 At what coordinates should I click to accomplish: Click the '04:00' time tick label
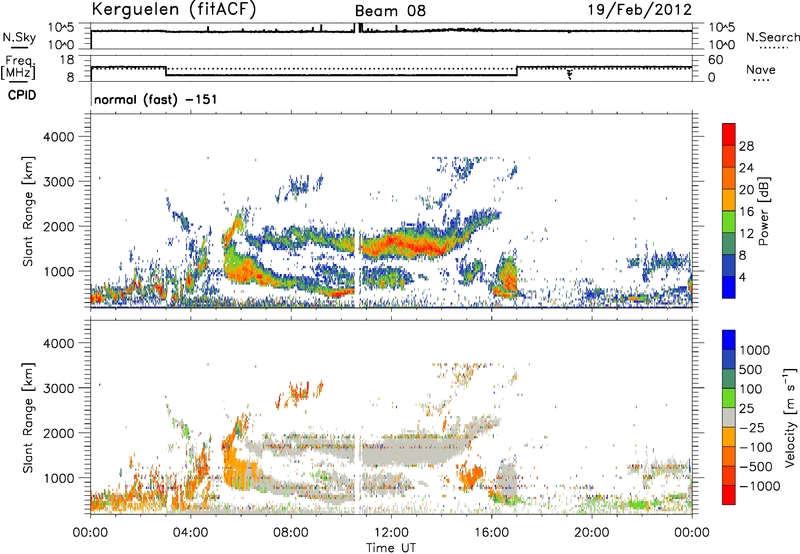point(190,533)
